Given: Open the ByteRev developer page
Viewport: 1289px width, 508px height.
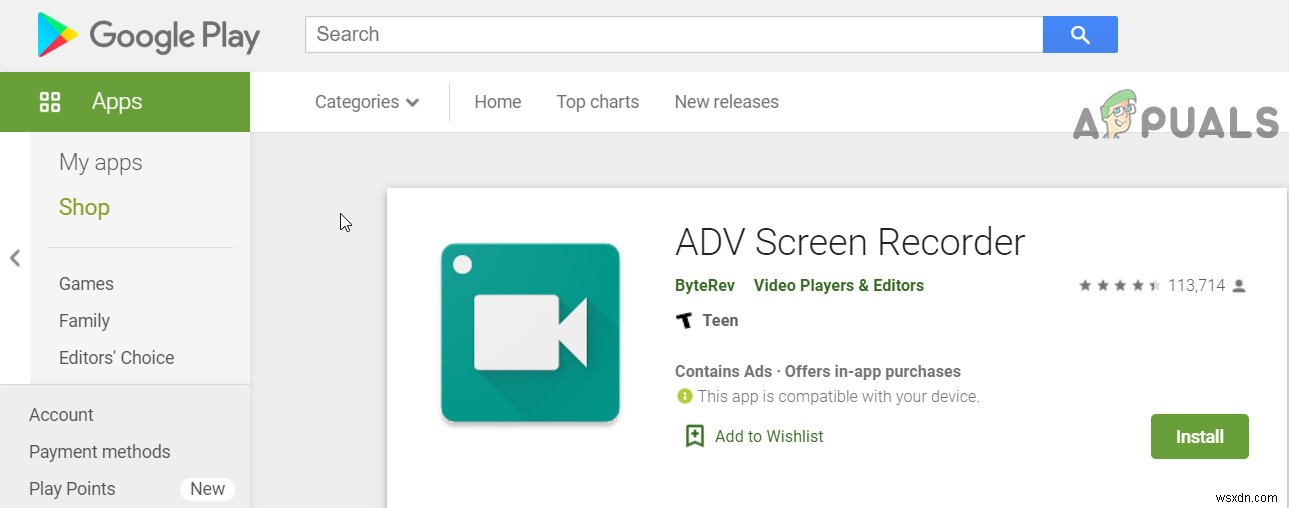Looking at the screenshot, I should (x=705, y=285).
